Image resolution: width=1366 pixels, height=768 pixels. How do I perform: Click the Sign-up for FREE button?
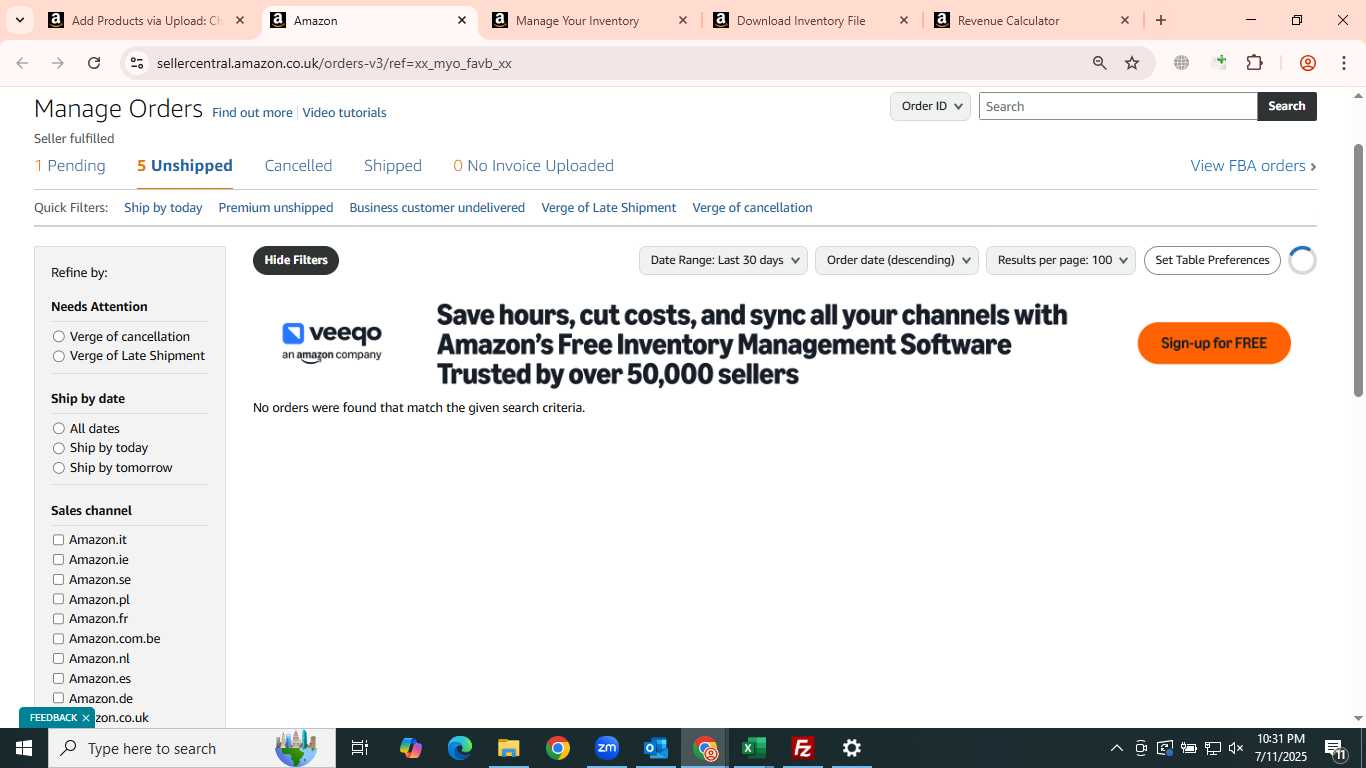click(1214, 343)
